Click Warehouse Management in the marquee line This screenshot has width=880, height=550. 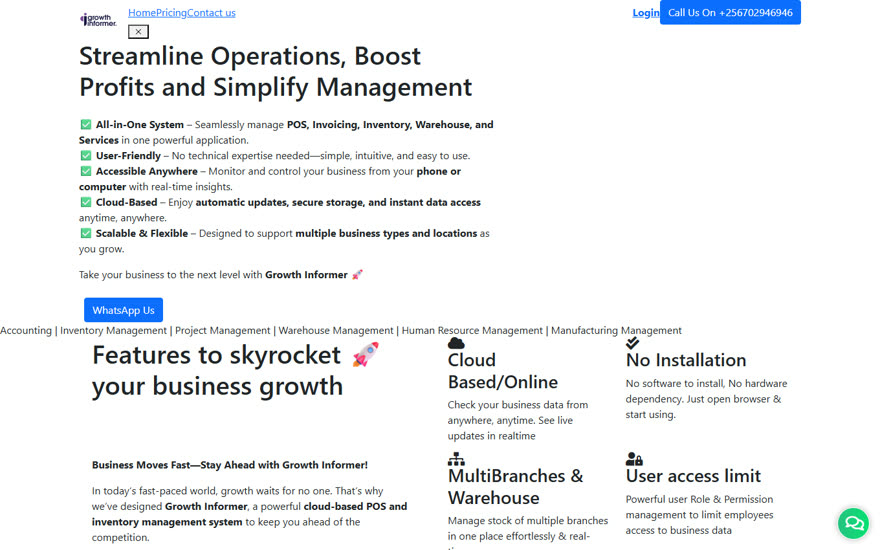(336, 331)
